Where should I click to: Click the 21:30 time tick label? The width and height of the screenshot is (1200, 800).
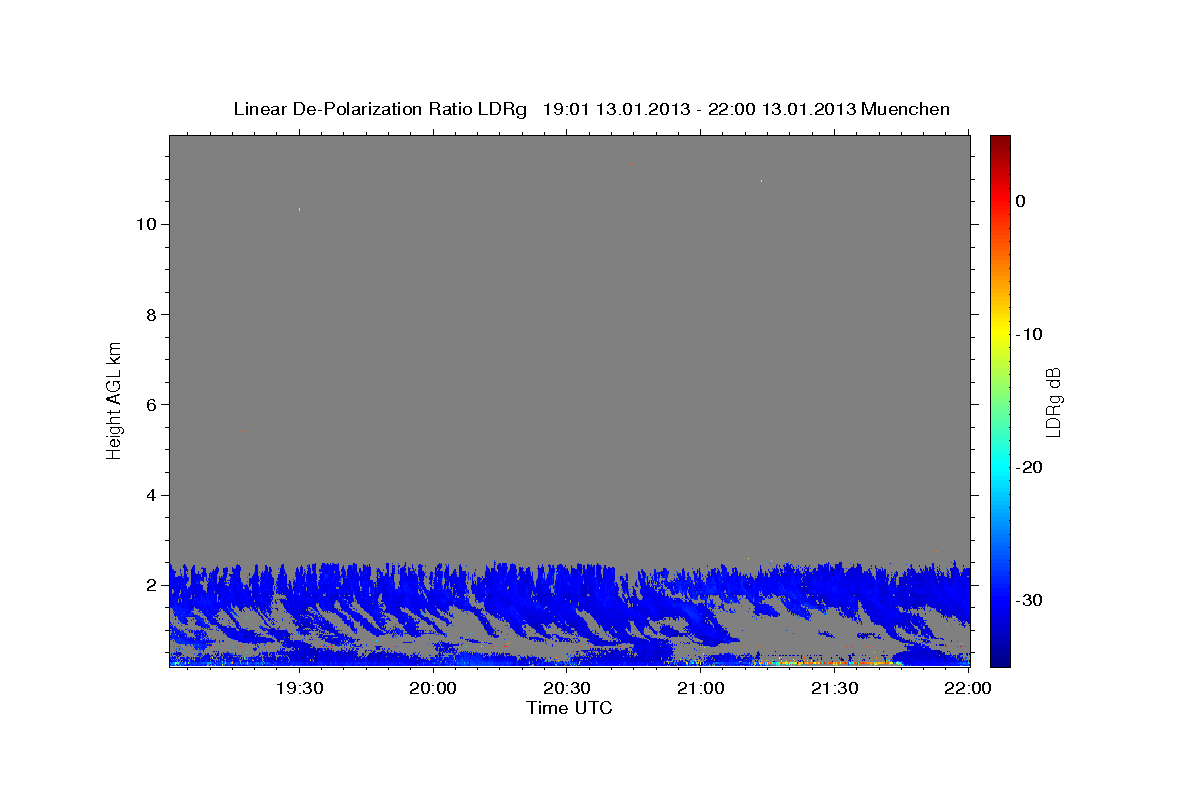[x=835, y=688]
